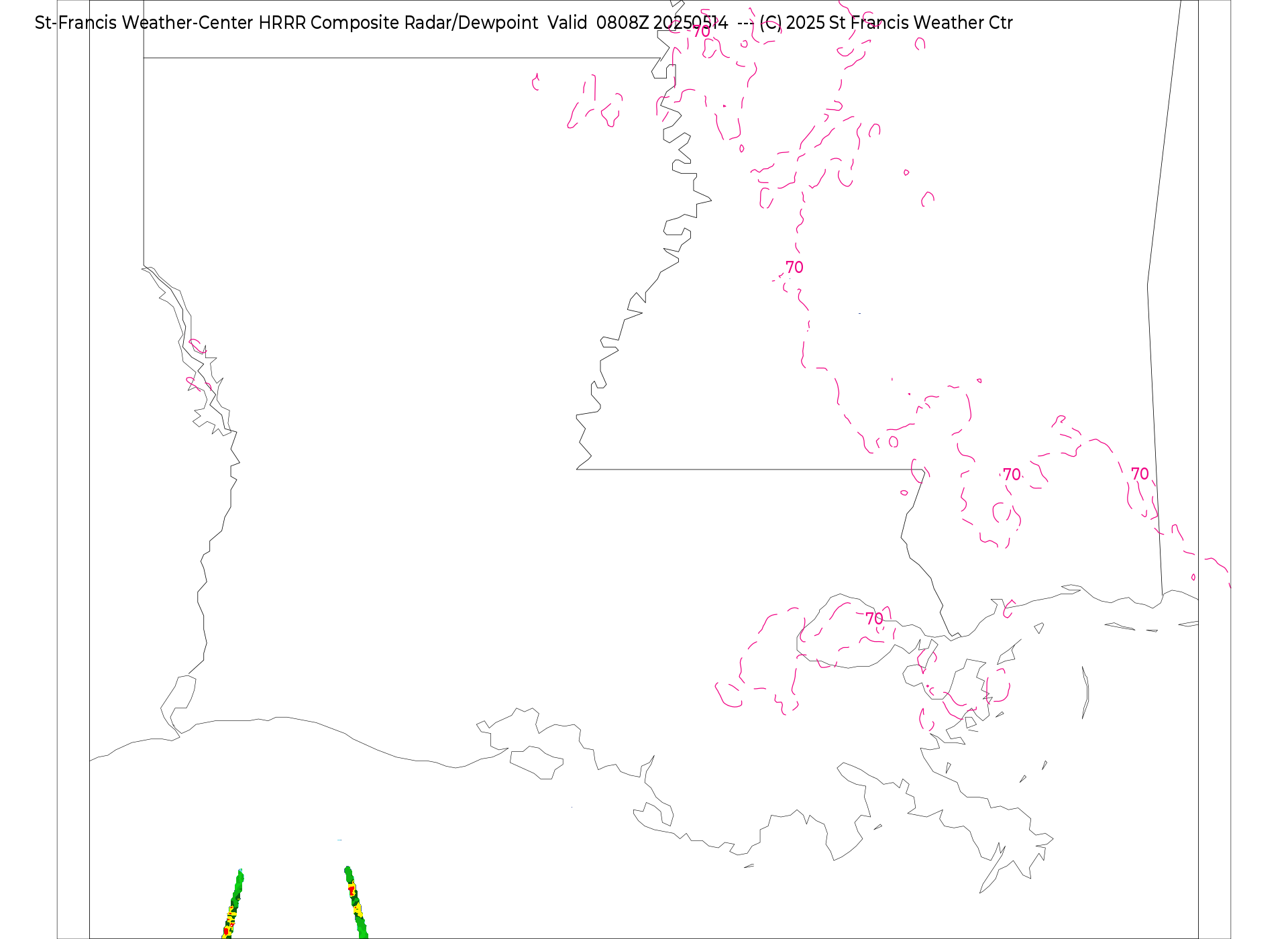This screenshot has width=1288, height=939.
Task: Click the left green radar echo band
Action: click(x=233, y=903)
